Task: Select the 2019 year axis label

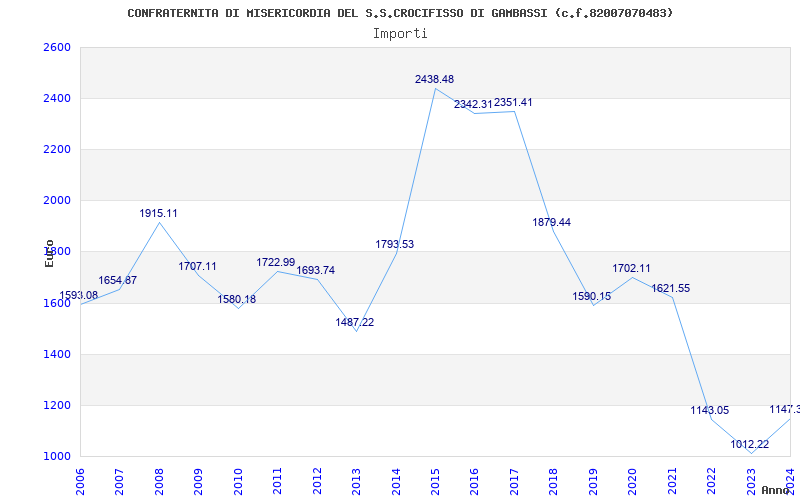Action: [593, 481]
